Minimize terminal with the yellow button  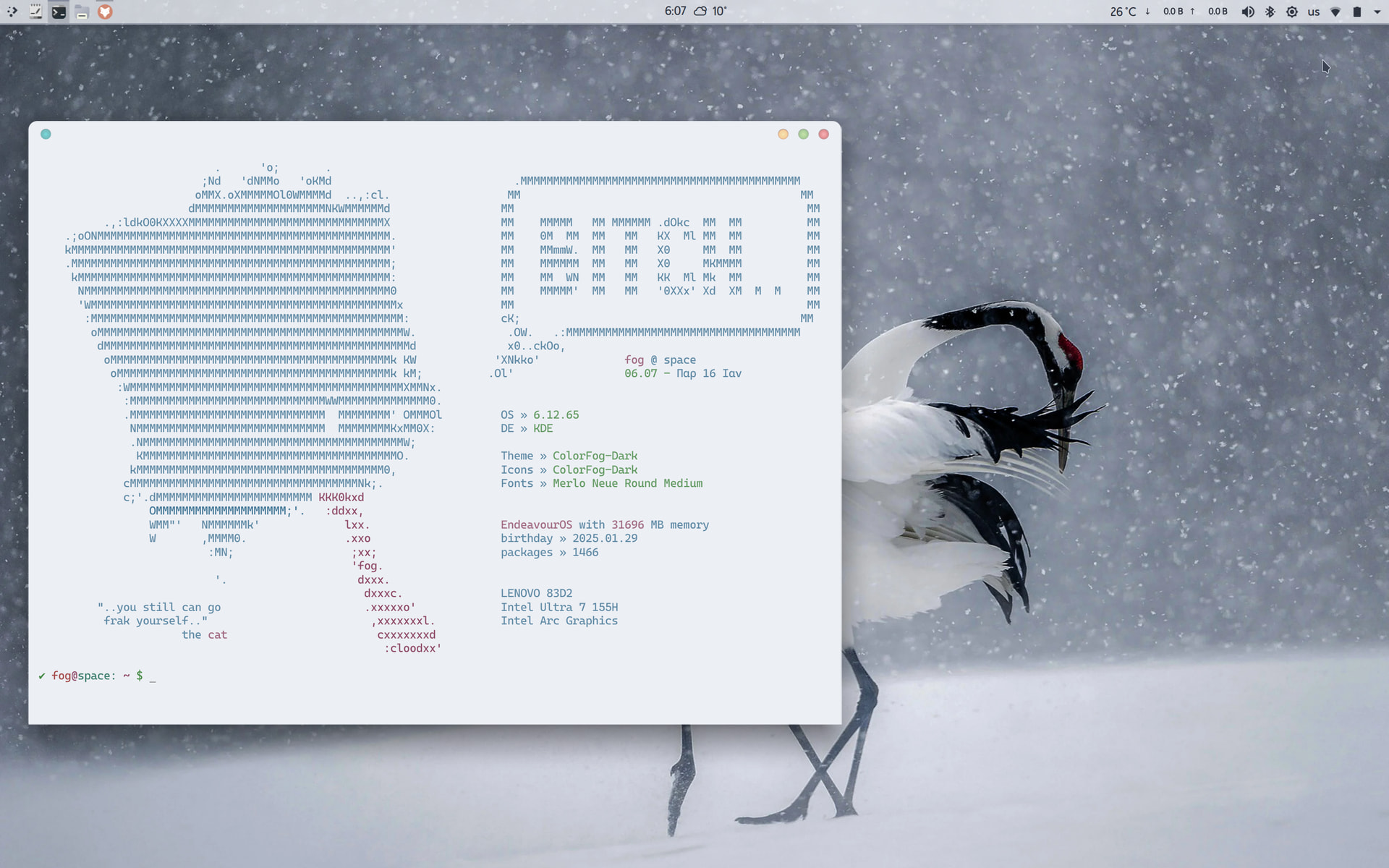[x=783, y=134]
